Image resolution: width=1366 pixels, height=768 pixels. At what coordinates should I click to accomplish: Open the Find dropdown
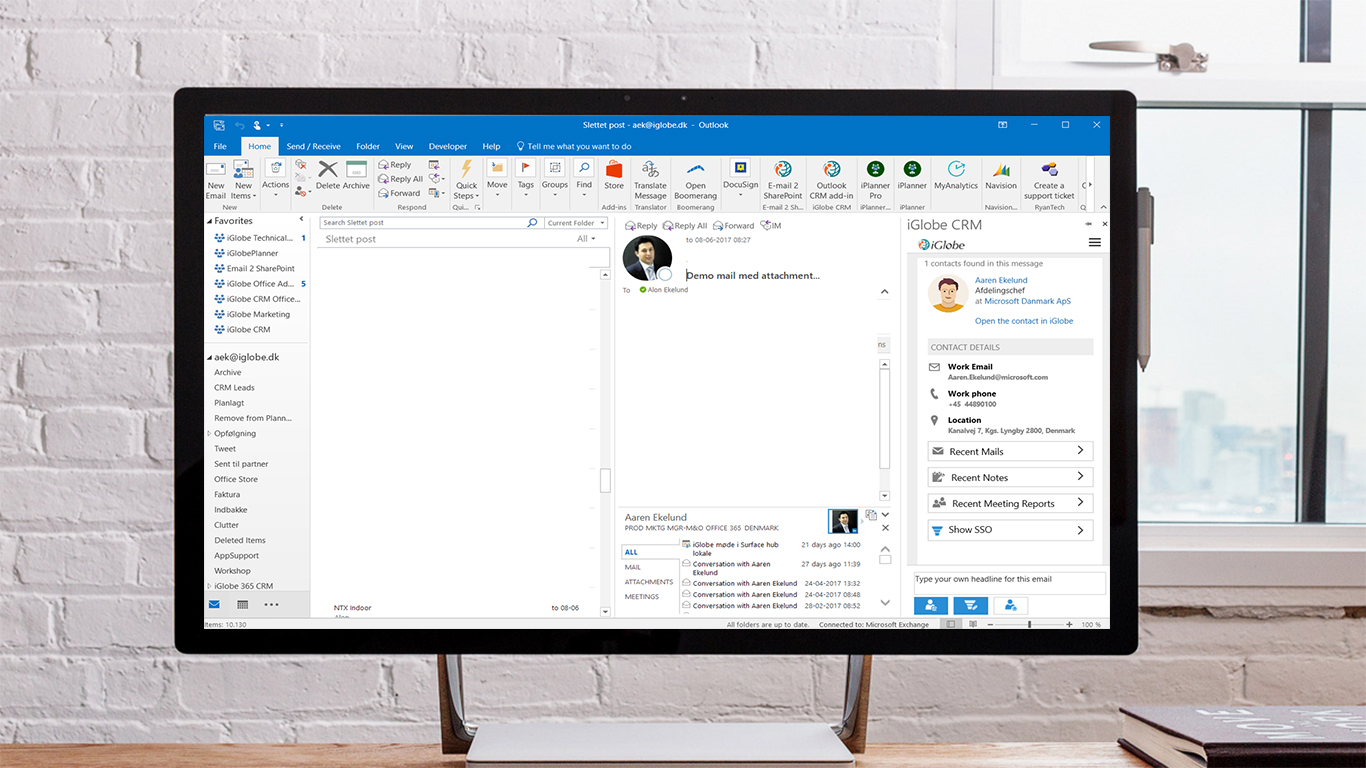(584, 178)
